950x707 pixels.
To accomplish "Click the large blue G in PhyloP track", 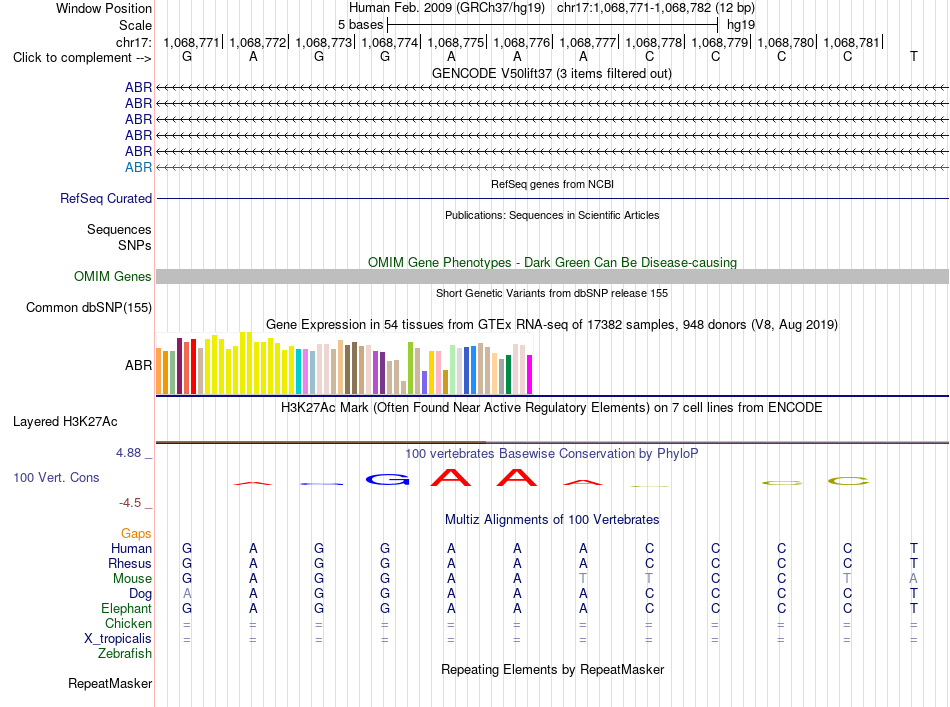I will [x=388, y=480].
